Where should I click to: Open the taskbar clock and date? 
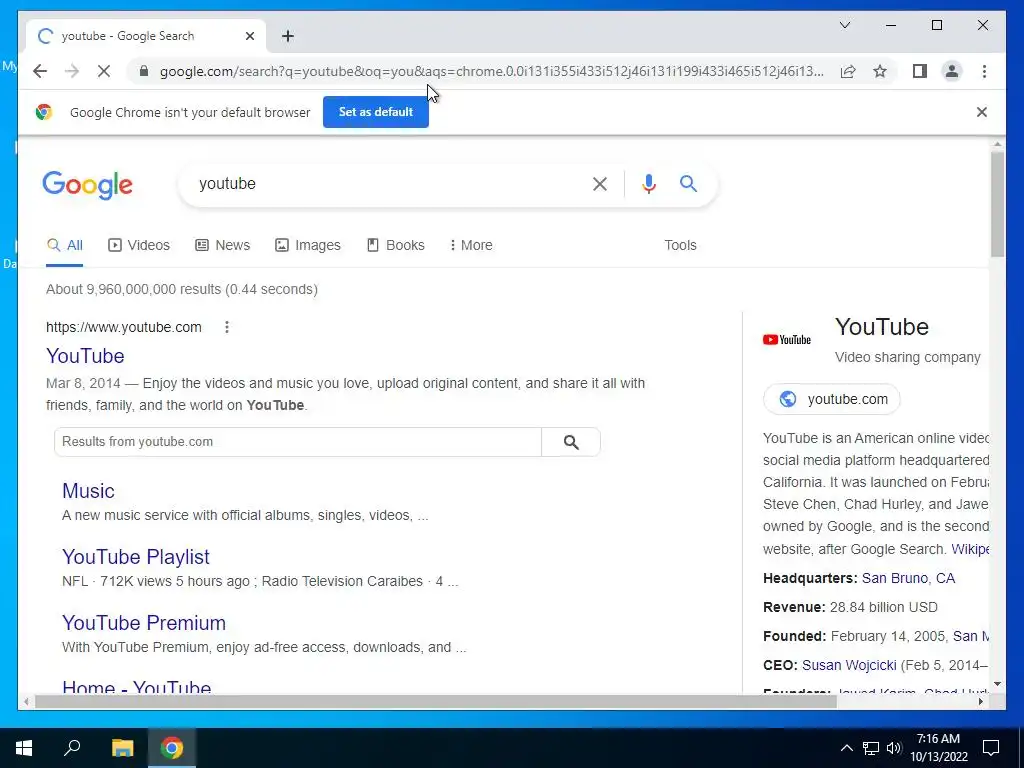[938, 748]
